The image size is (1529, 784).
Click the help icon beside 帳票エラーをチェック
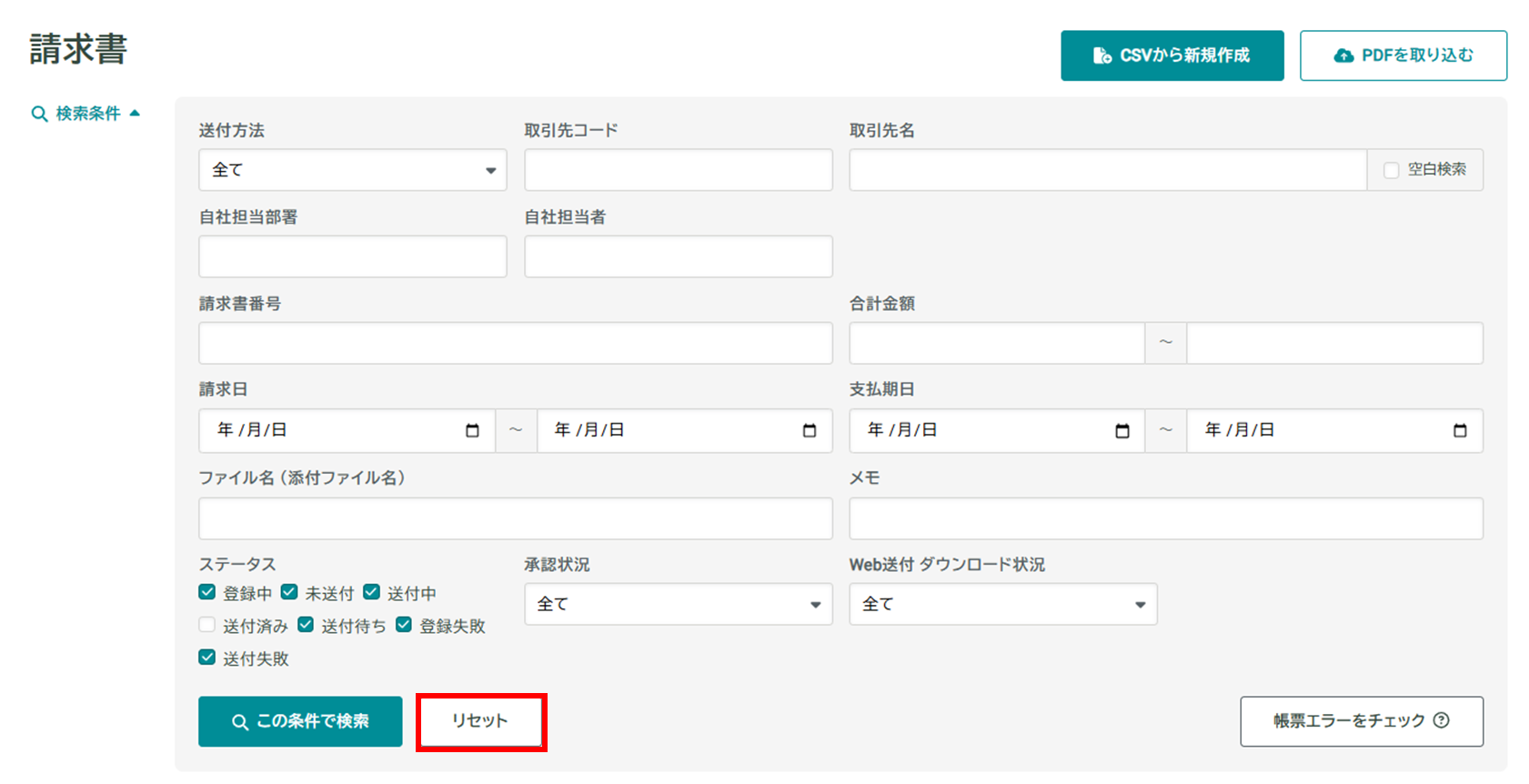(1441, 720)
